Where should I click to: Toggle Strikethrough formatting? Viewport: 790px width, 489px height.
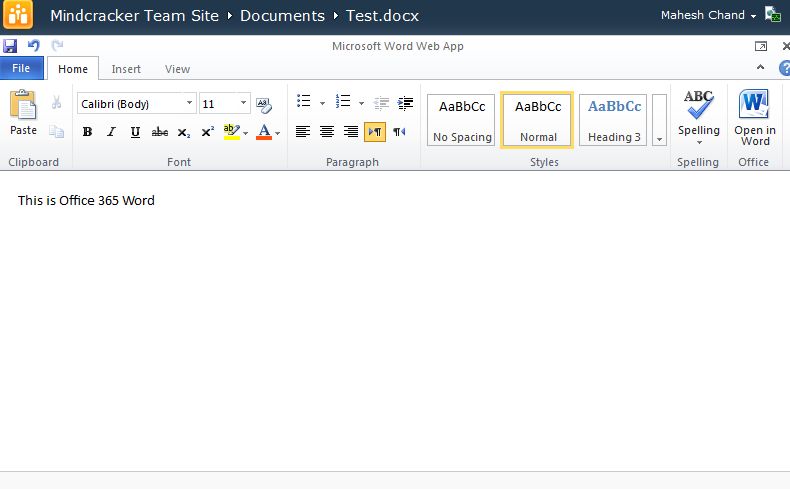pos(160,132)
